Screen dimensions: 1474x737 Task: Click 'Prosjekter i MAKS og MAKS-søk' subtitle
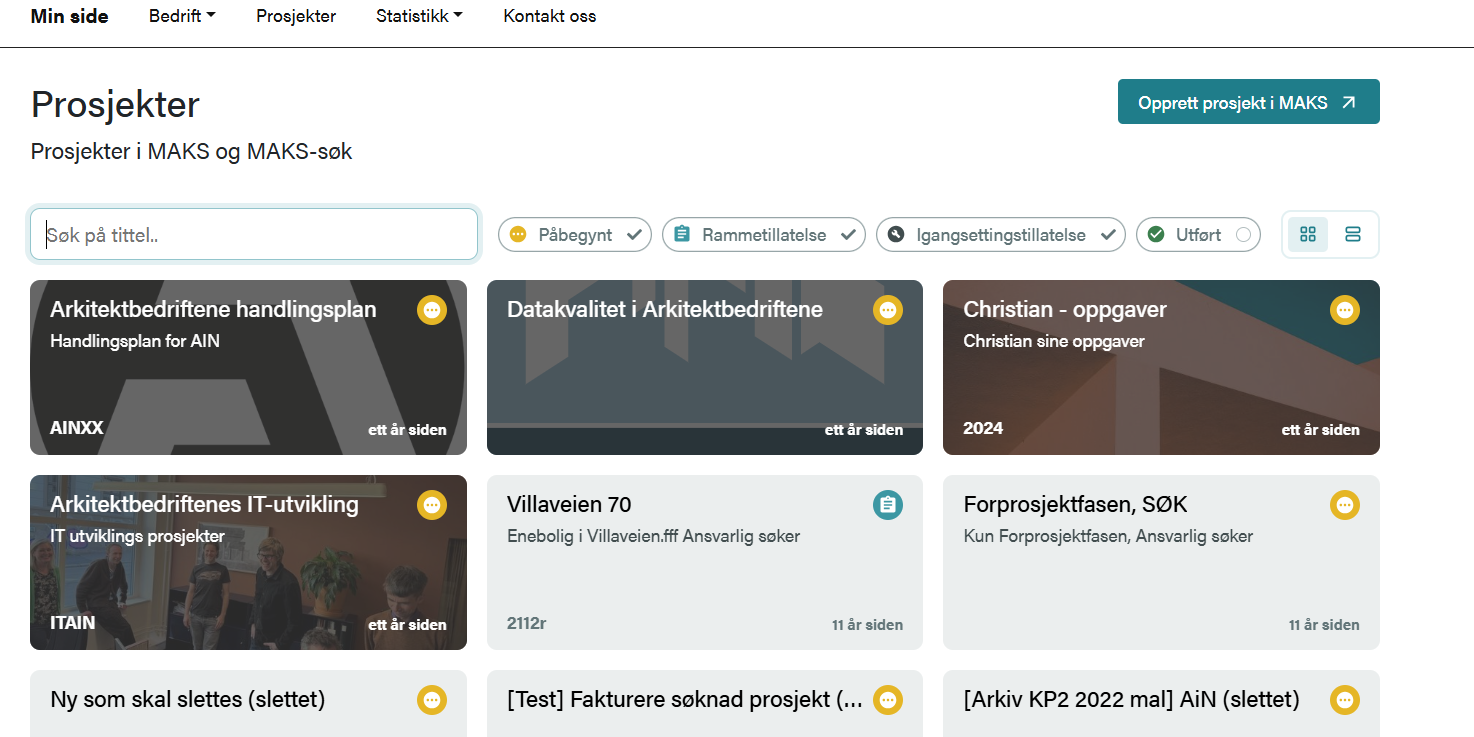click(192, 152)
